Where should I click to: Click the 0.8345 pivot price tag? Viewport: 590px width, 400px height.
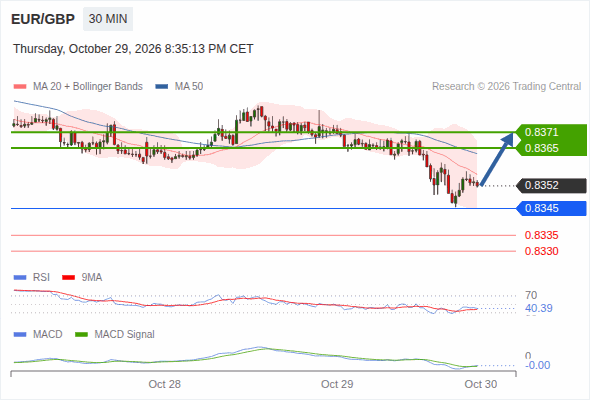pos(551,208)
